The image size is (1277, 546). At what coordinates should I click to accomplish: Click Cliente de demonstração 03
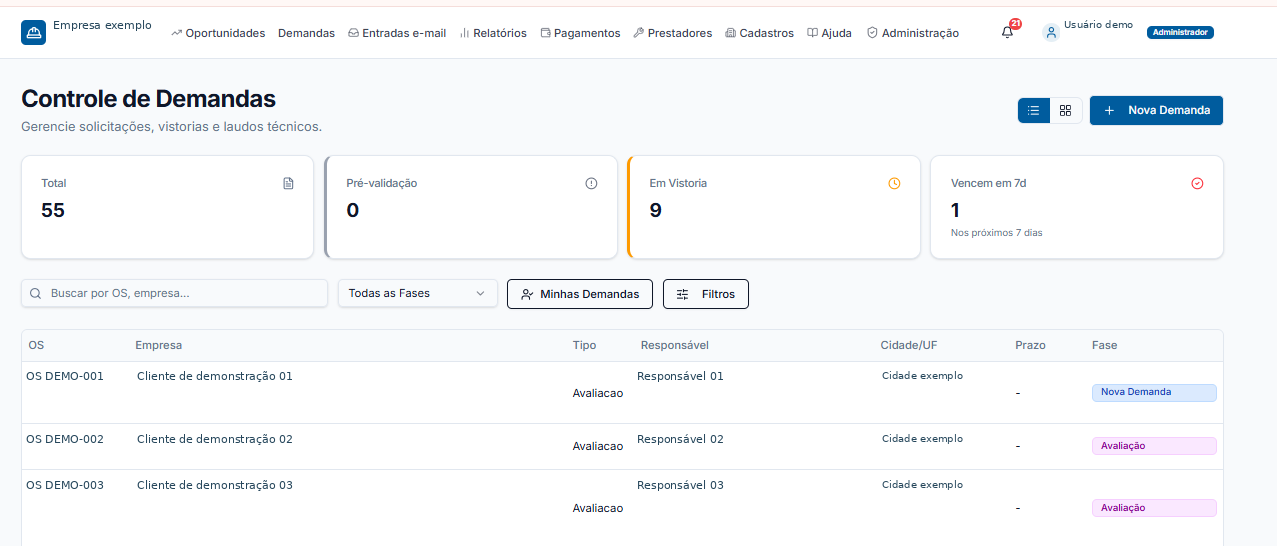(x=215, y=485)
